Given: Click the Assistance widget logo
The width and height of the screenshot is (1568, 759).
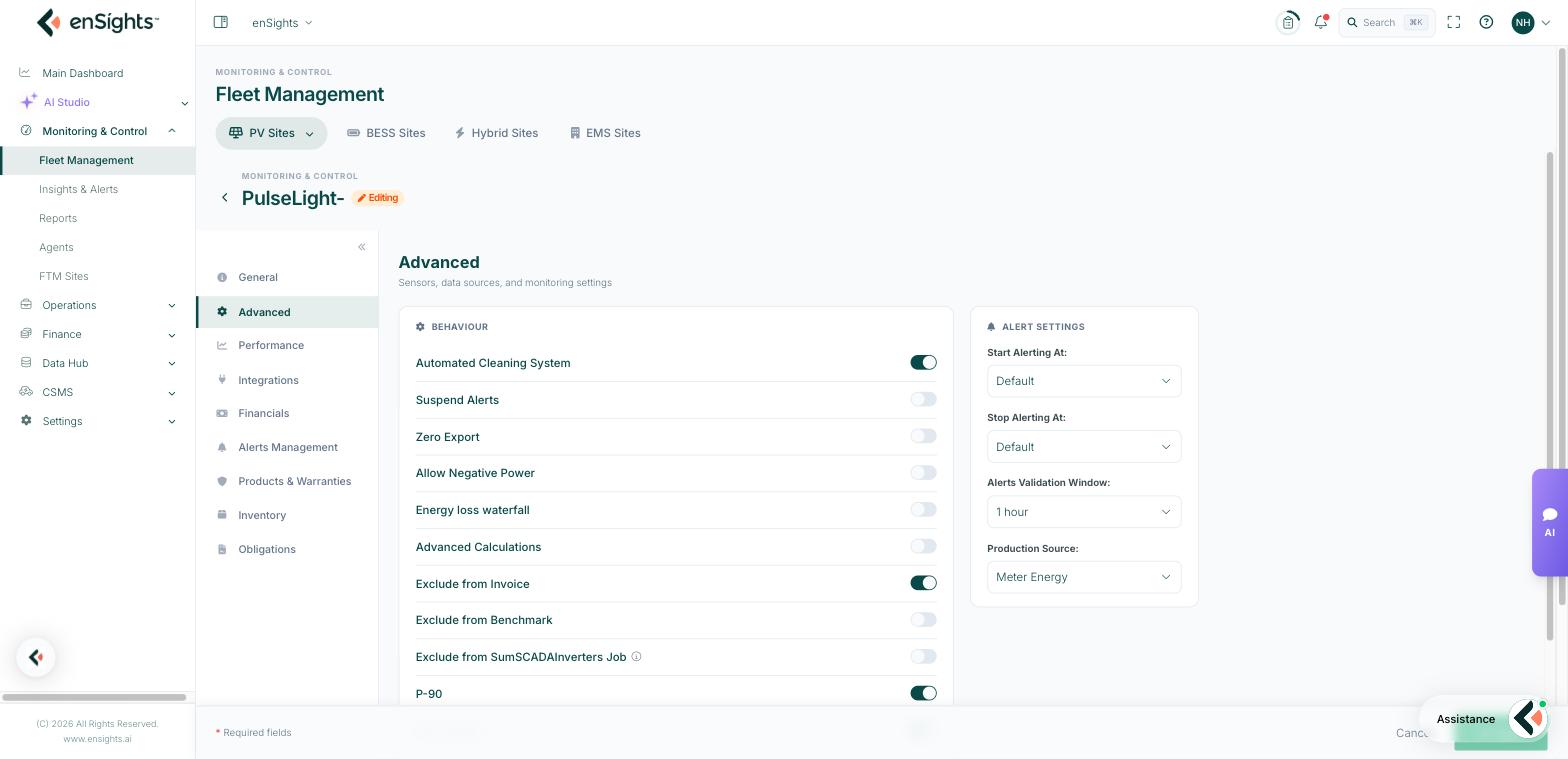Looking at the screenshot, I should coord(1528,718).
